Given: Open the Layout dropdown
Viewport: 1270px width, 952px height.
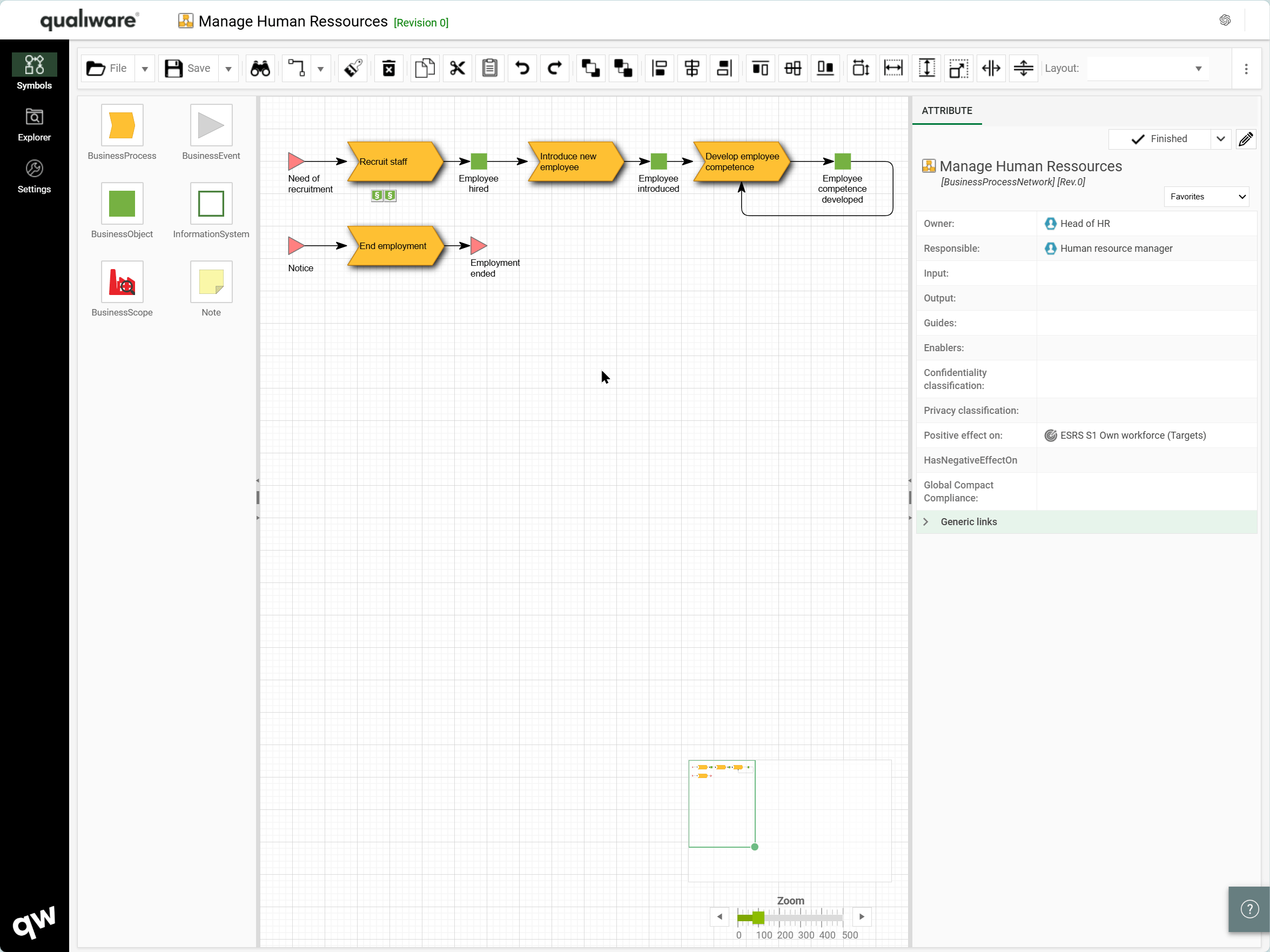Looking at the screenshot, I should [x=1148, y=68].
